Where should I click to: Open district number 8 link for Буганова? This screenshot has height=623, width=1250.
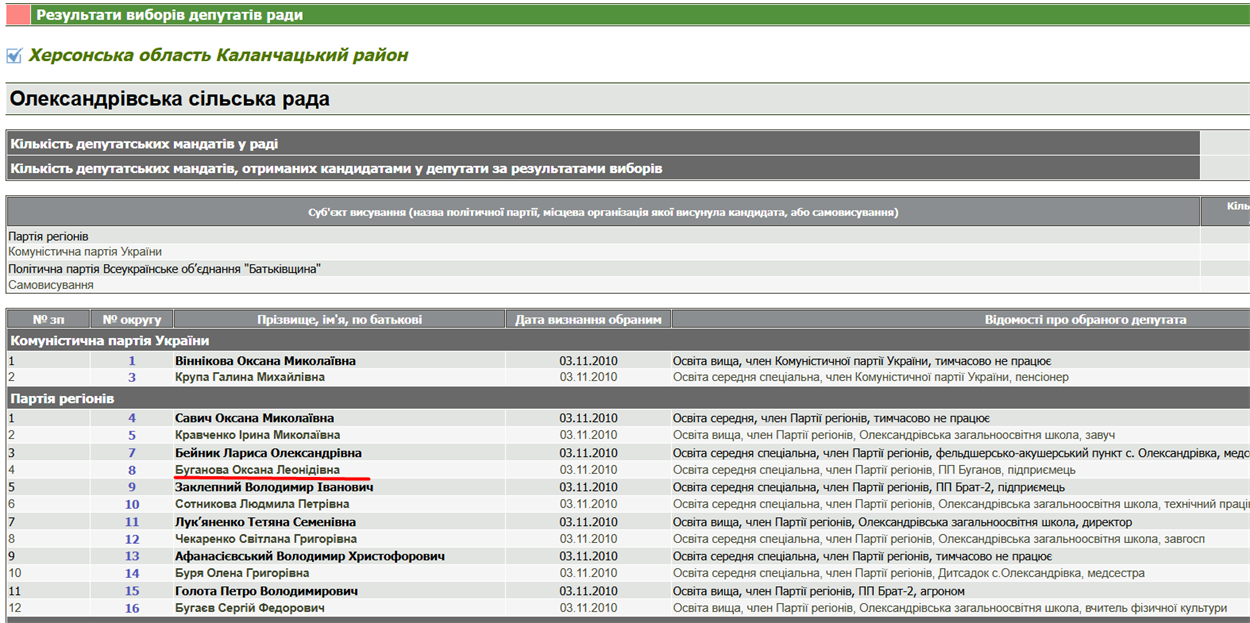tap(132, 471)
